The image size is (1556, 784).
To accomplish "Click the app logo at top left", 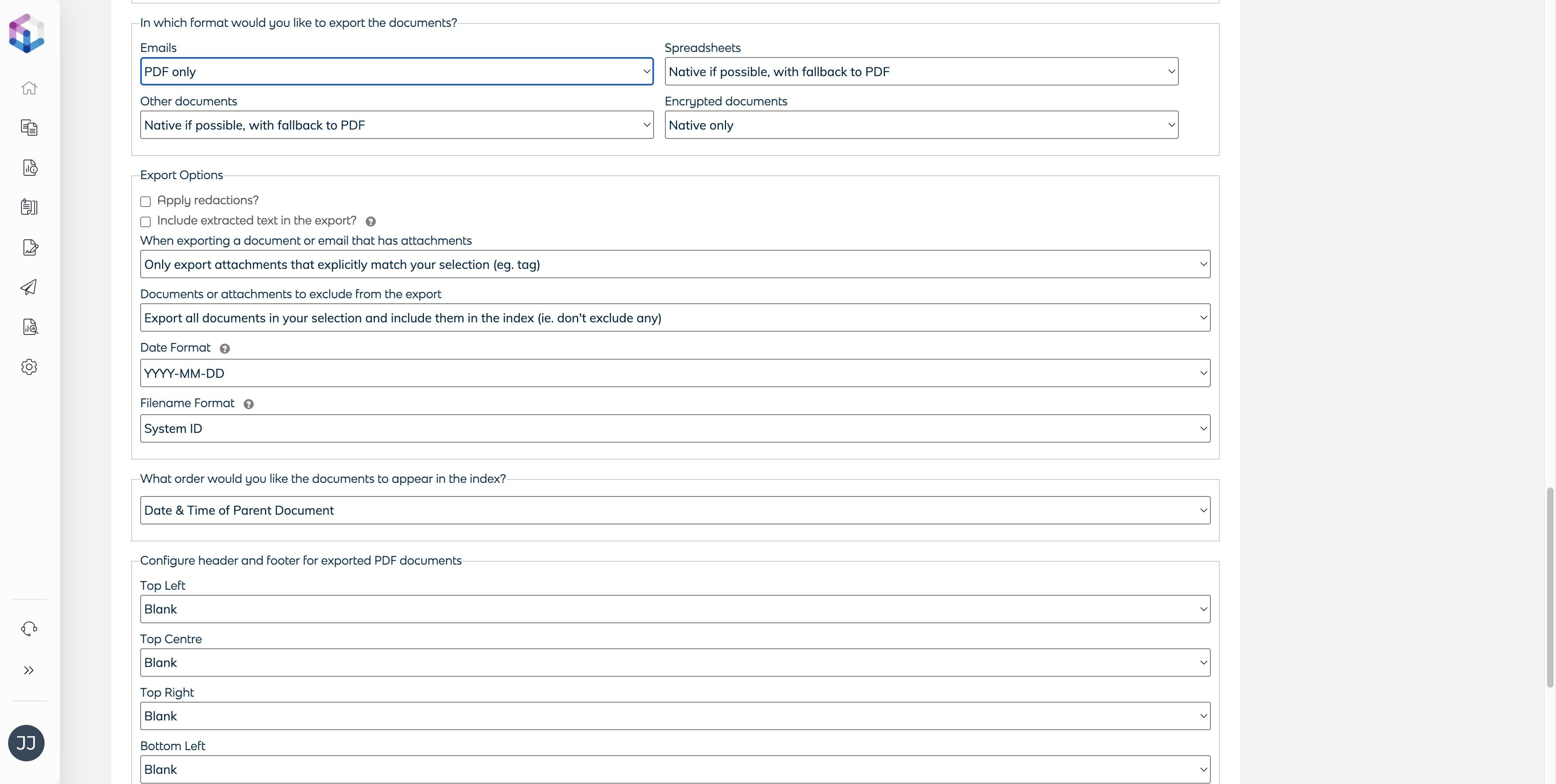I will click(x=27, y=34).
